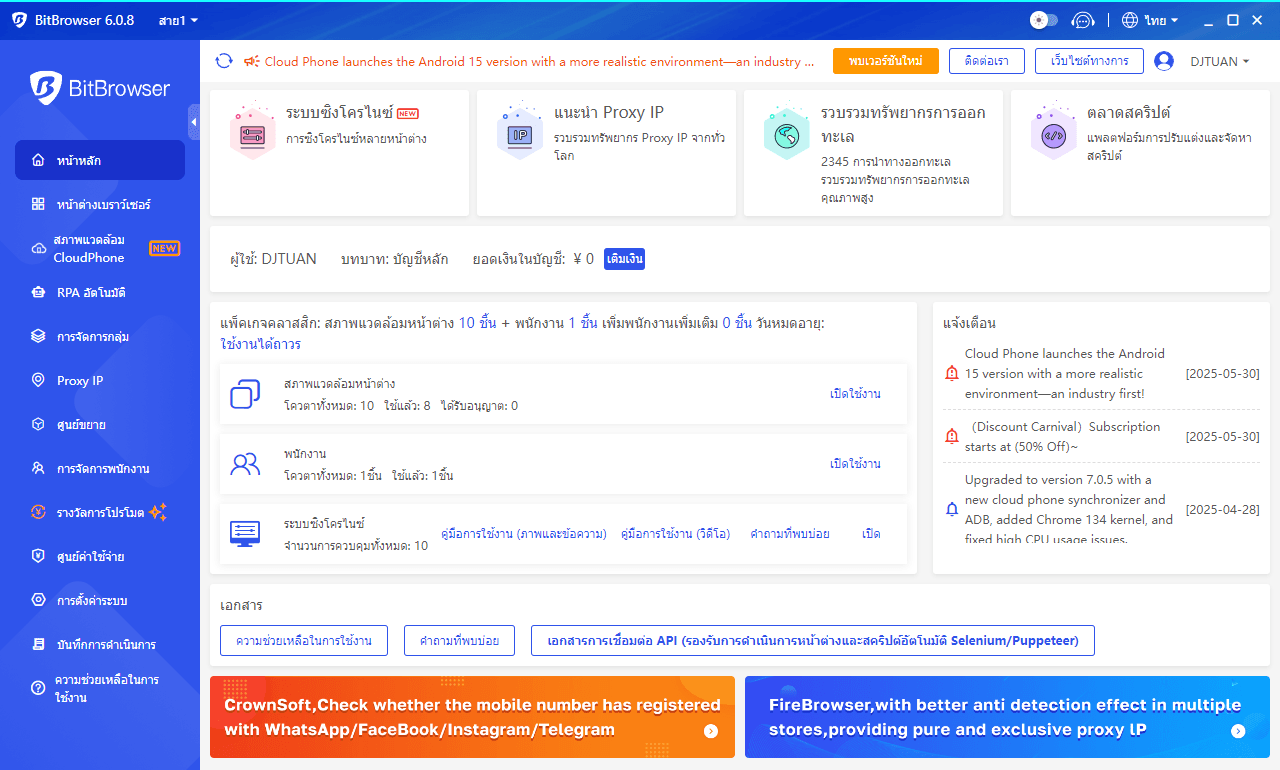Click the คำถามที่พบบ่อย document button

pos(459,640)
